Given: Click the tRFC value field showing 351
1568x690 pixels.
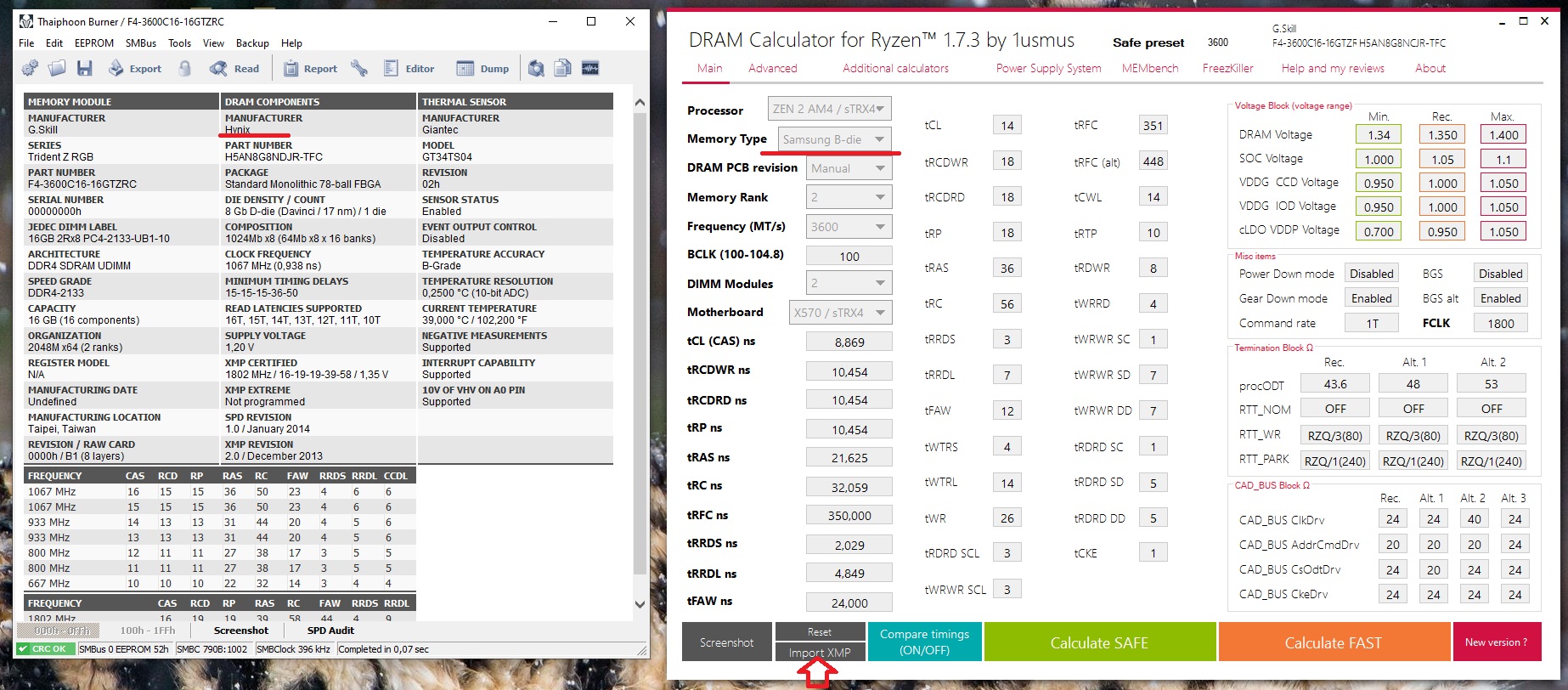Looking at the screenshot, I should click(1153, 126).
